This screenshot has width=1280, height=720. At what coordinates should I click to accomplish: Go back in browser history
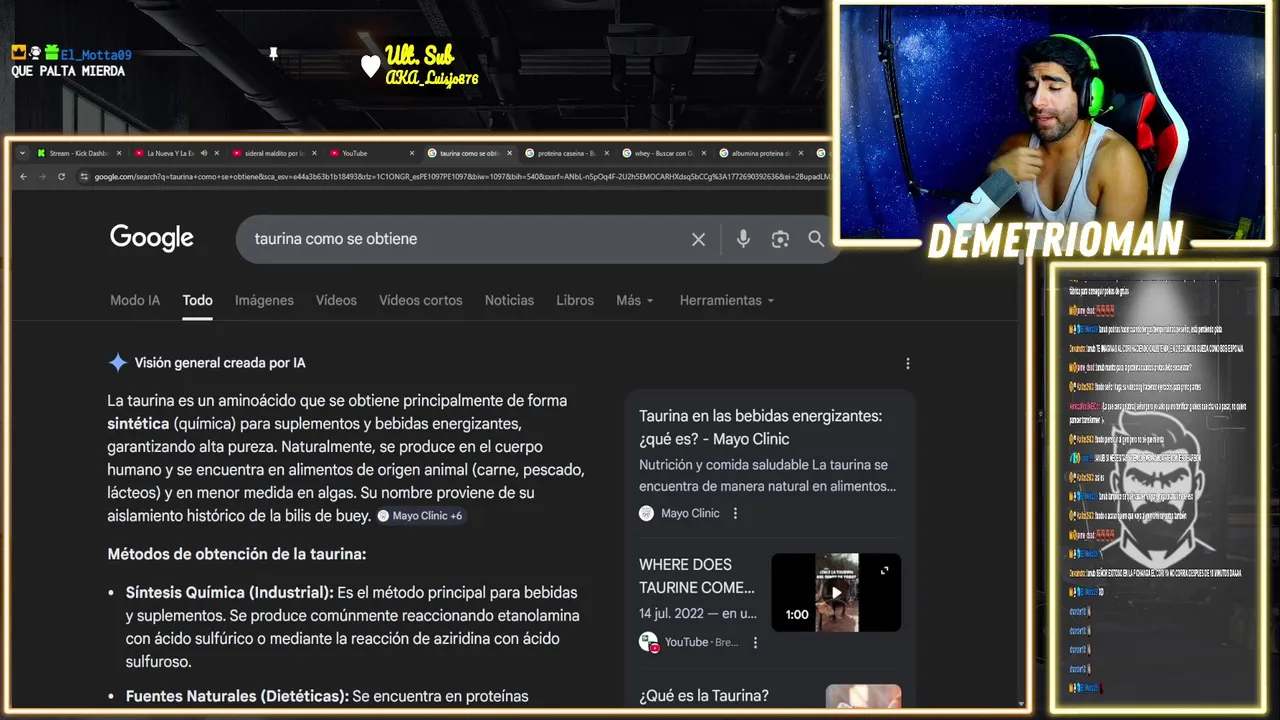tap(24, 177)
